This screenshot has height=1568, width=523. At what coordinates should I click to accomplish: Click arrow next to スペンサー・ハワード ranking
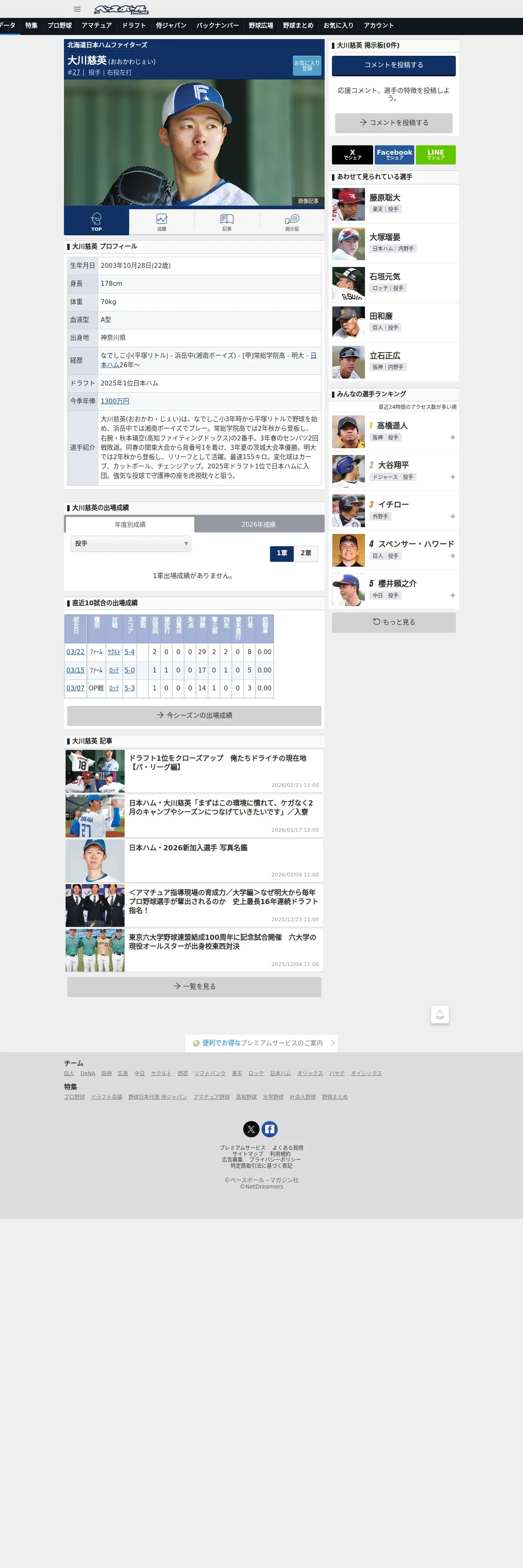tap(453, 556)
